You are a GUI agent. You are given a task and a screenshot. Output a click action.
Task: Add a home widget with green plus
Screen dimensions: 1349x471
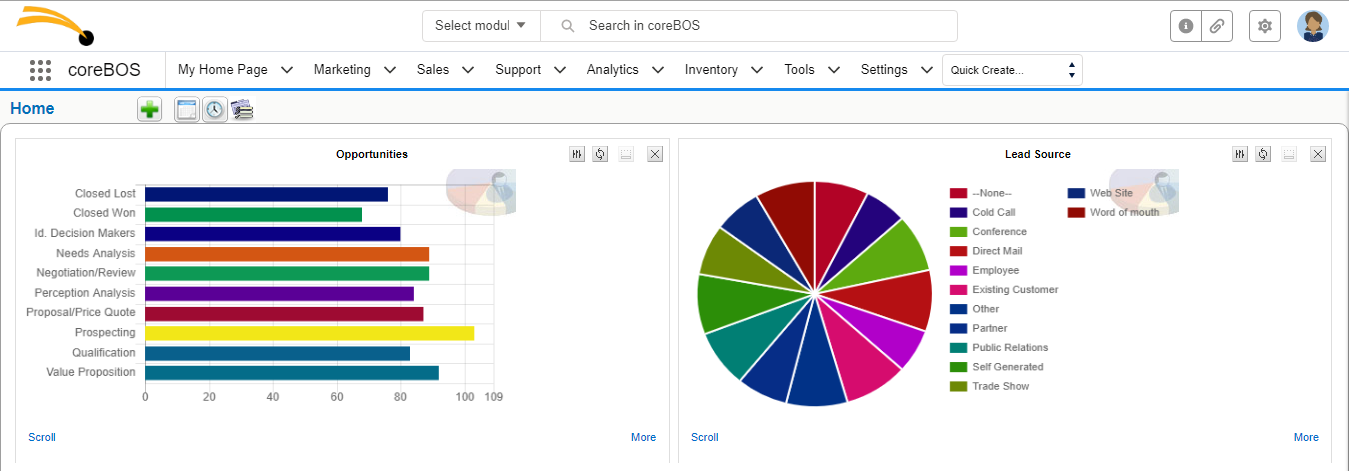(149, 110)
